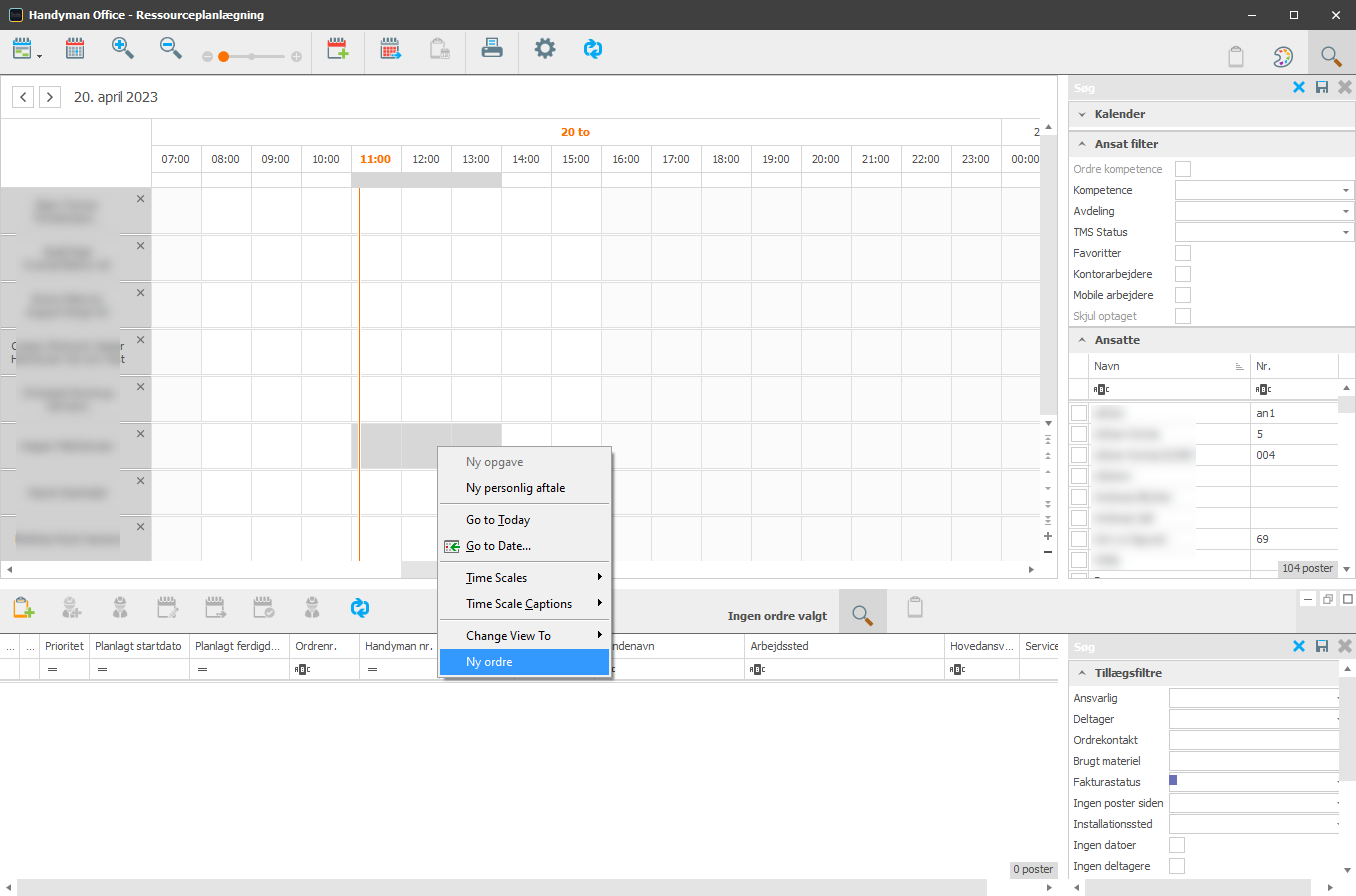
Task: Click the Installationssted input field
Action: [x=1254, y=824]
